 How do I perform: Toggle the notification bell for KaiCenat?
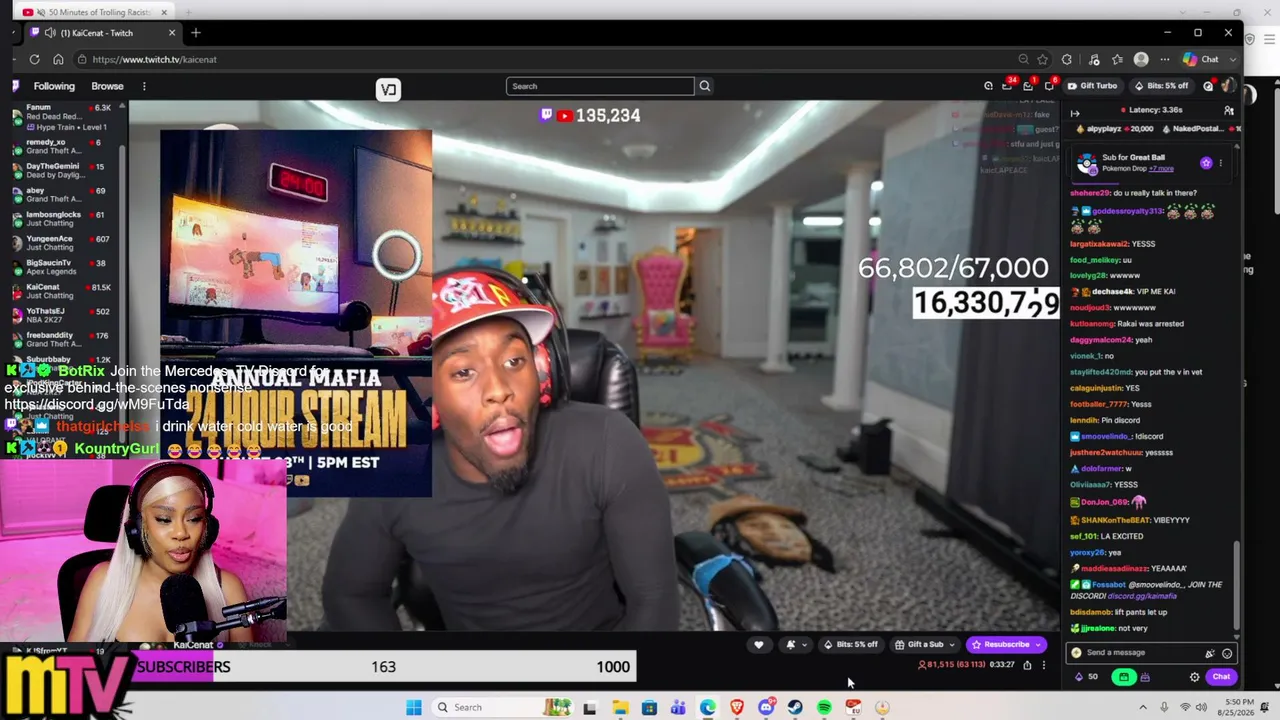coord(796,645)
